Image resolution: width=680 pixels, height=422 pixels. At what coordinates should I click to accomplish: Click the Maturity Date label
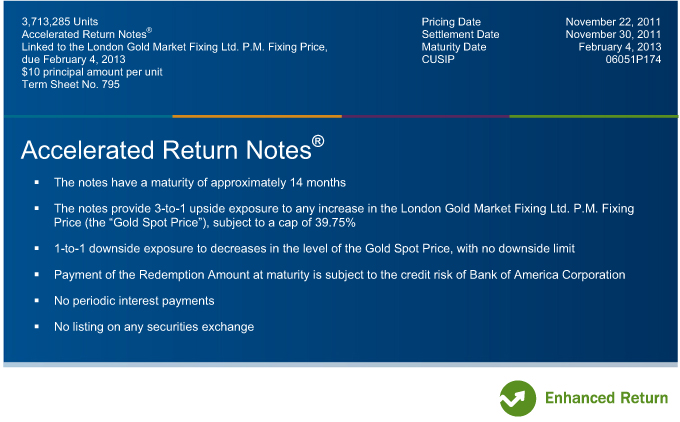454,47
